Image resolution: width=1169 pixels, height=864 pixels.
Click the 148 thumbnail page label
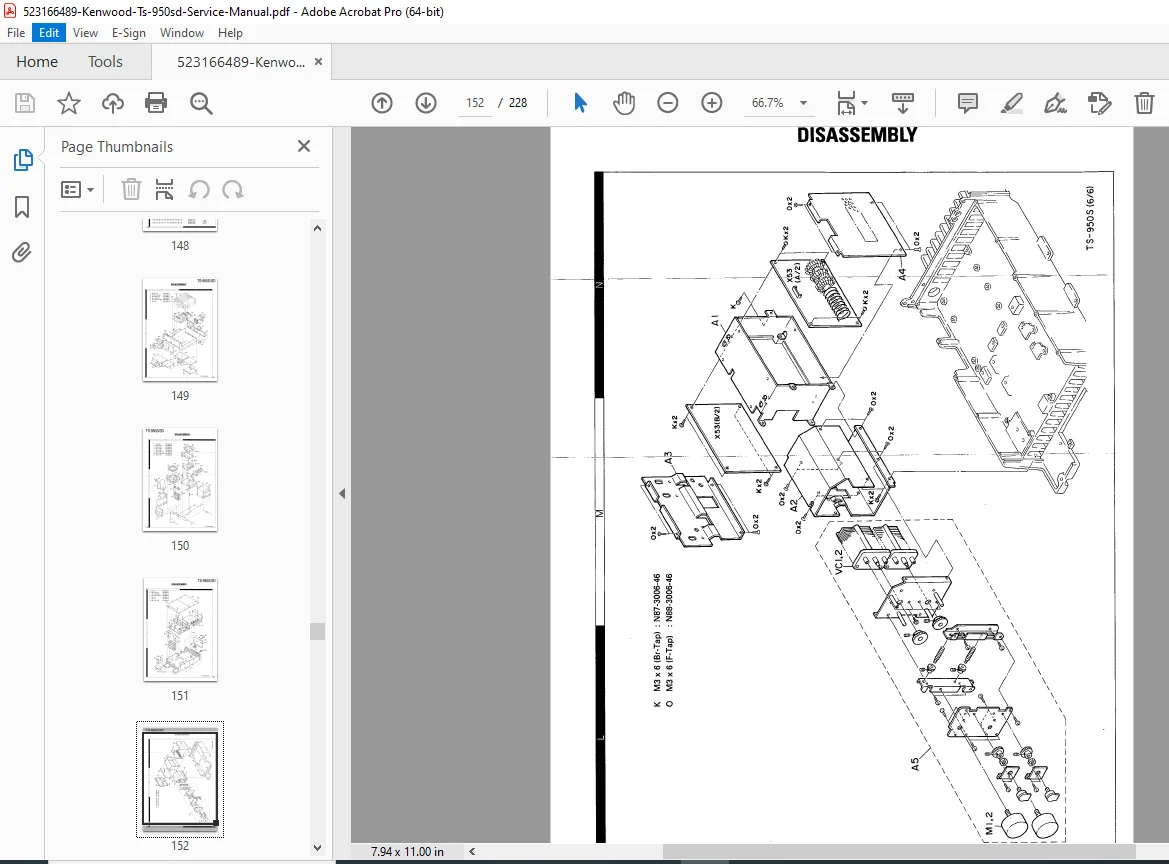point(180,245)
